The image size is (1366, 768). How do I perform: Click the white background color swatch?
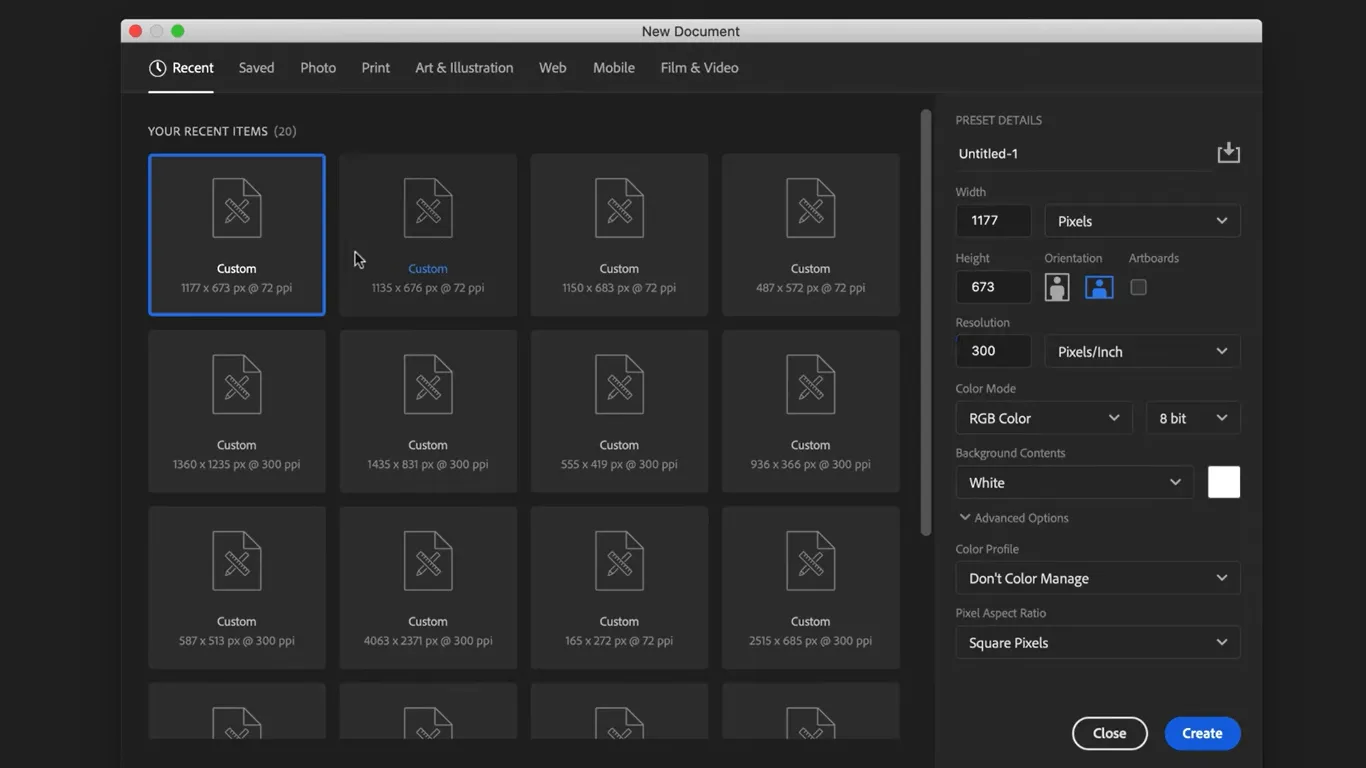click(x=1224, y=482)
